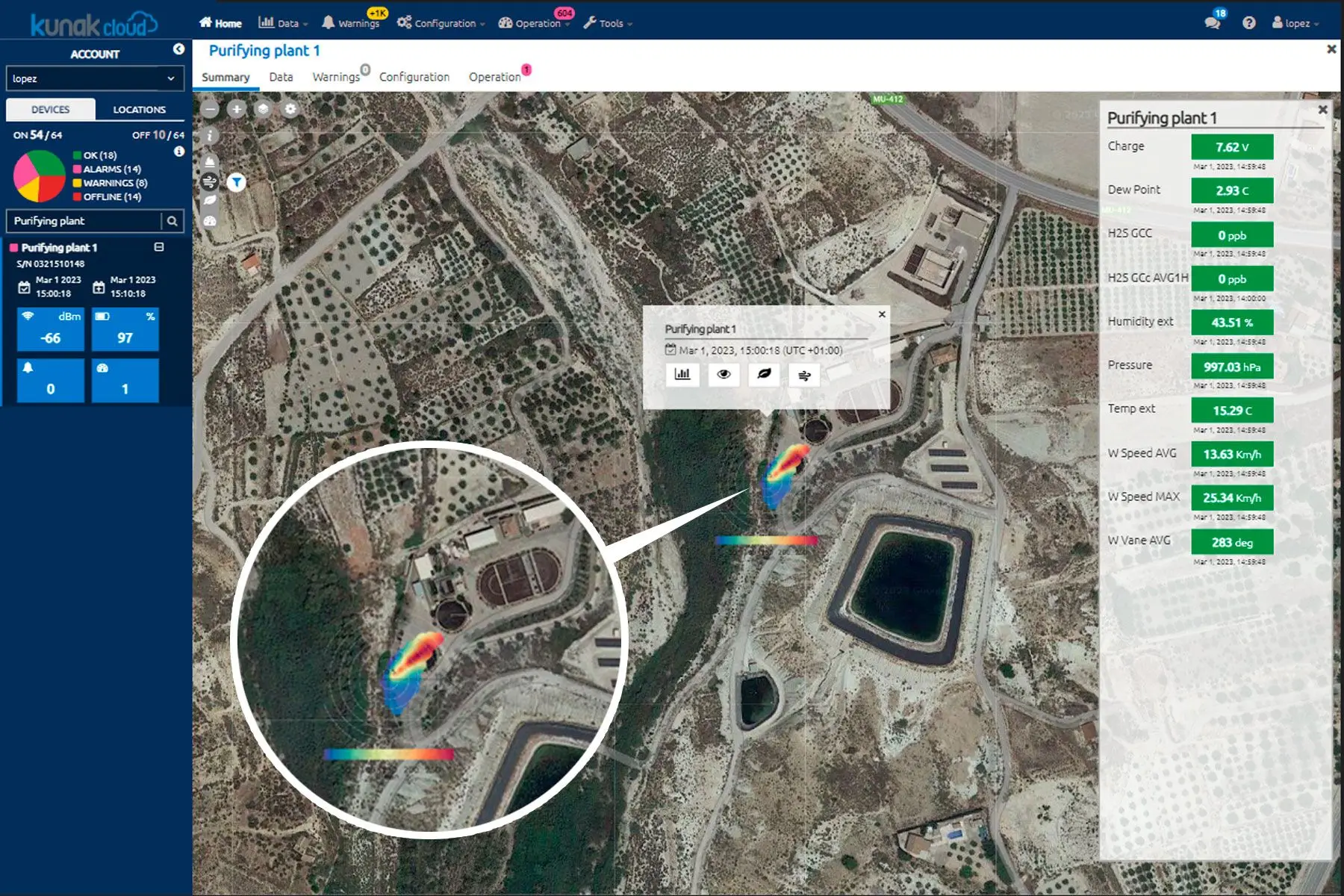Image resolution: width=1344 pixels, height=896 pixels.
Task: Click the alarms bell tile showing 0
Action: [51, 380]
